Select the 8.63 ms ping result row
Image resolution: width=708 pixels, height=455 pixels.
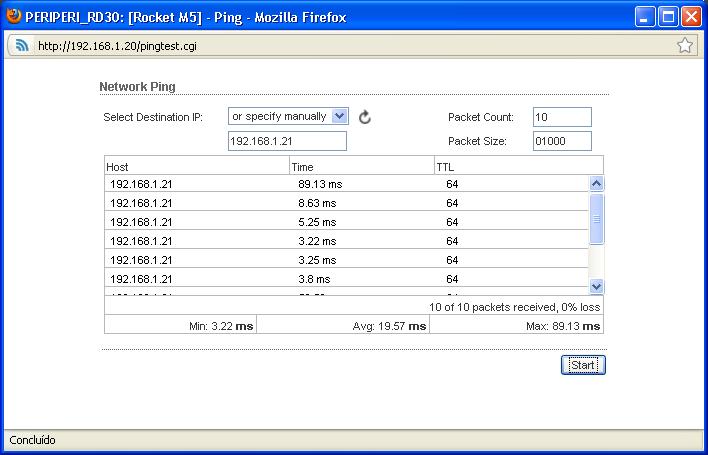click(x=346, y=203)
